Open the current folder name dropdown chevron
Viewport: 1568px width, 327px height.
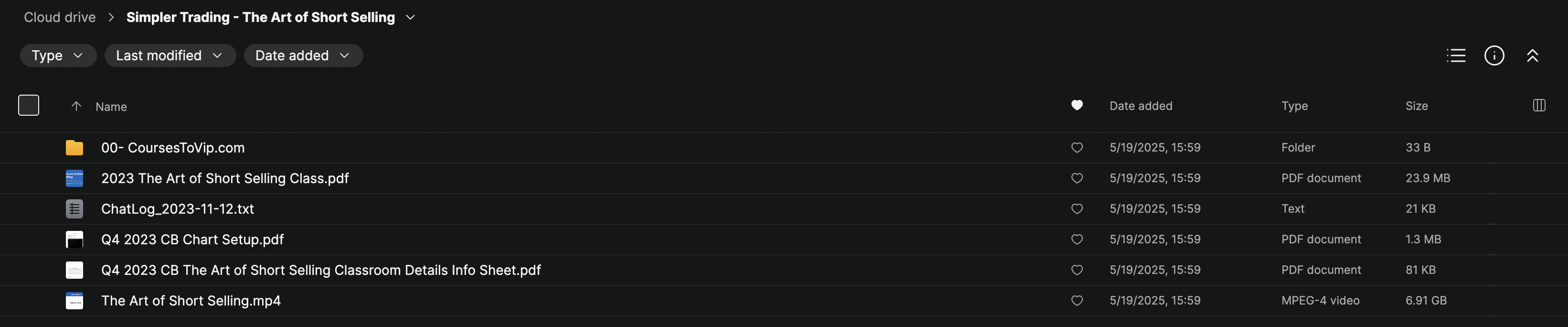click(410, 18)
